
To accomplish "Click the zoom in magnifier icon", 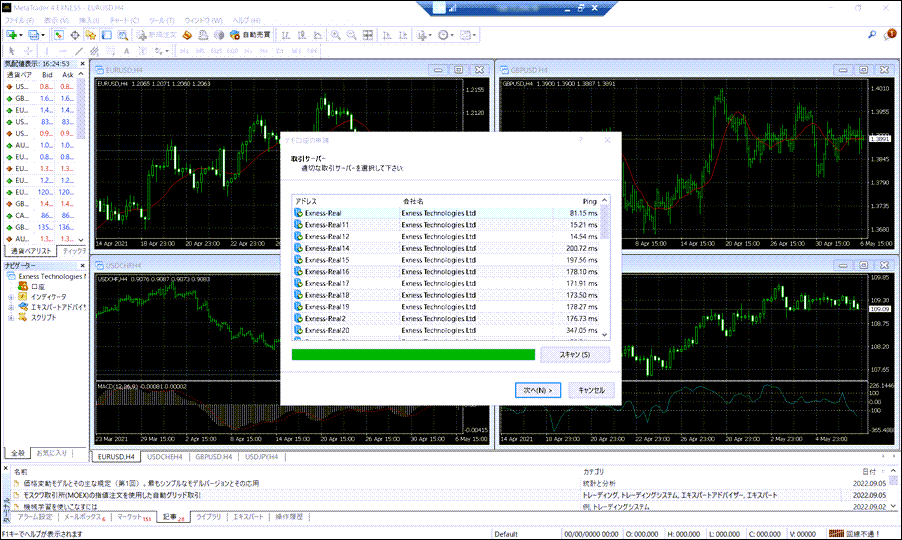I will coord(337,34).
